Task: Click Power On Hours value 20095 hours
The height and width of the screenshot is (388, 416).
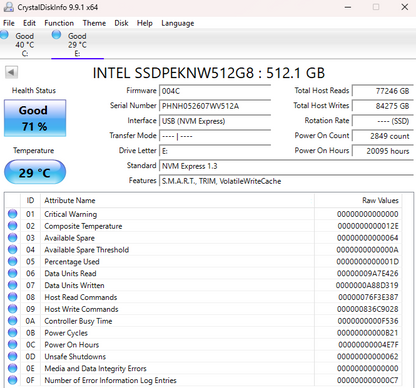Action: click(383, 151)
